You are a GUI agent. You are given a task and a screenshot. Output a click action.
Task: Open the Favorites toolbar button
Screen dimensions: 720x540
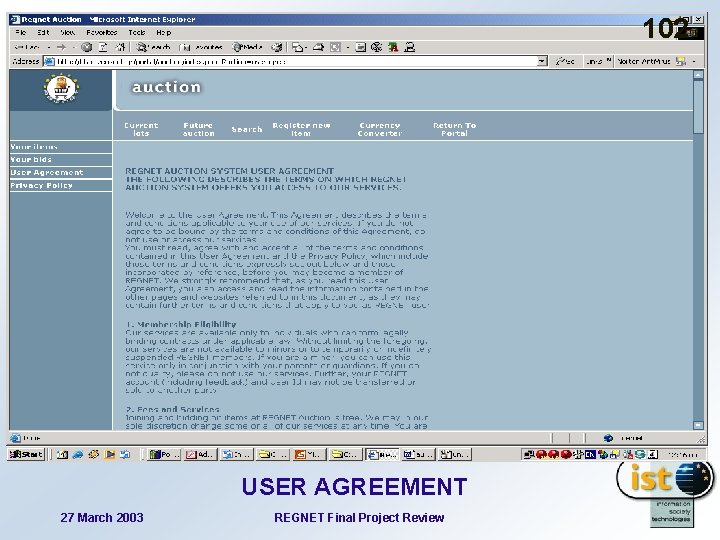coord(201,47)
